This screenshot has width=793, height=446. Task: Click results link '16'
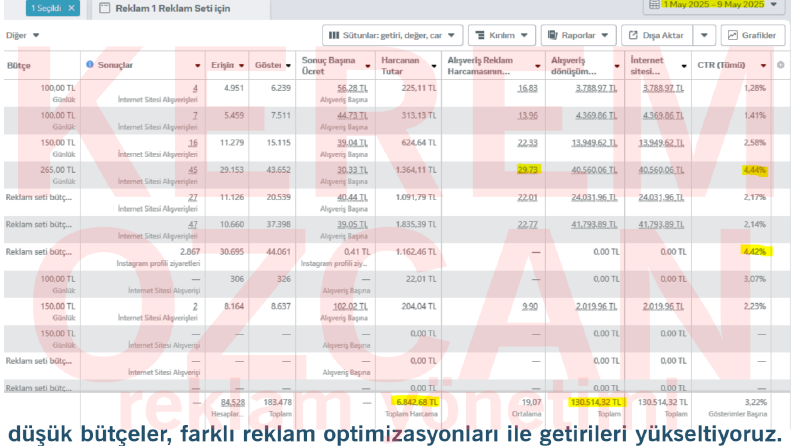pos(193,143)
